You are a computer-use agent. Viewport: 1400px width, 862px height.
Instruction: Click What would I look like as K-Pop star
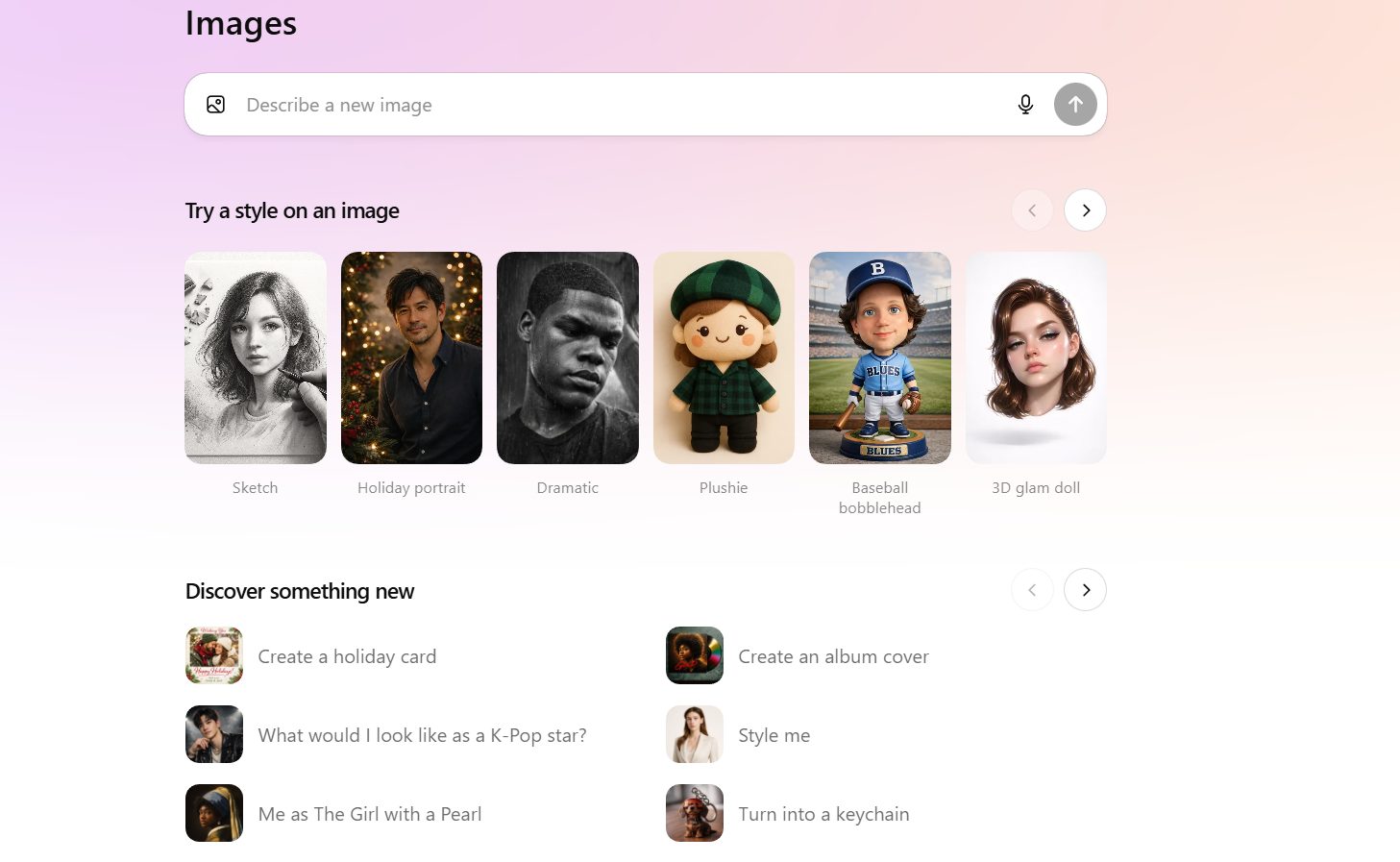point(422,735)
